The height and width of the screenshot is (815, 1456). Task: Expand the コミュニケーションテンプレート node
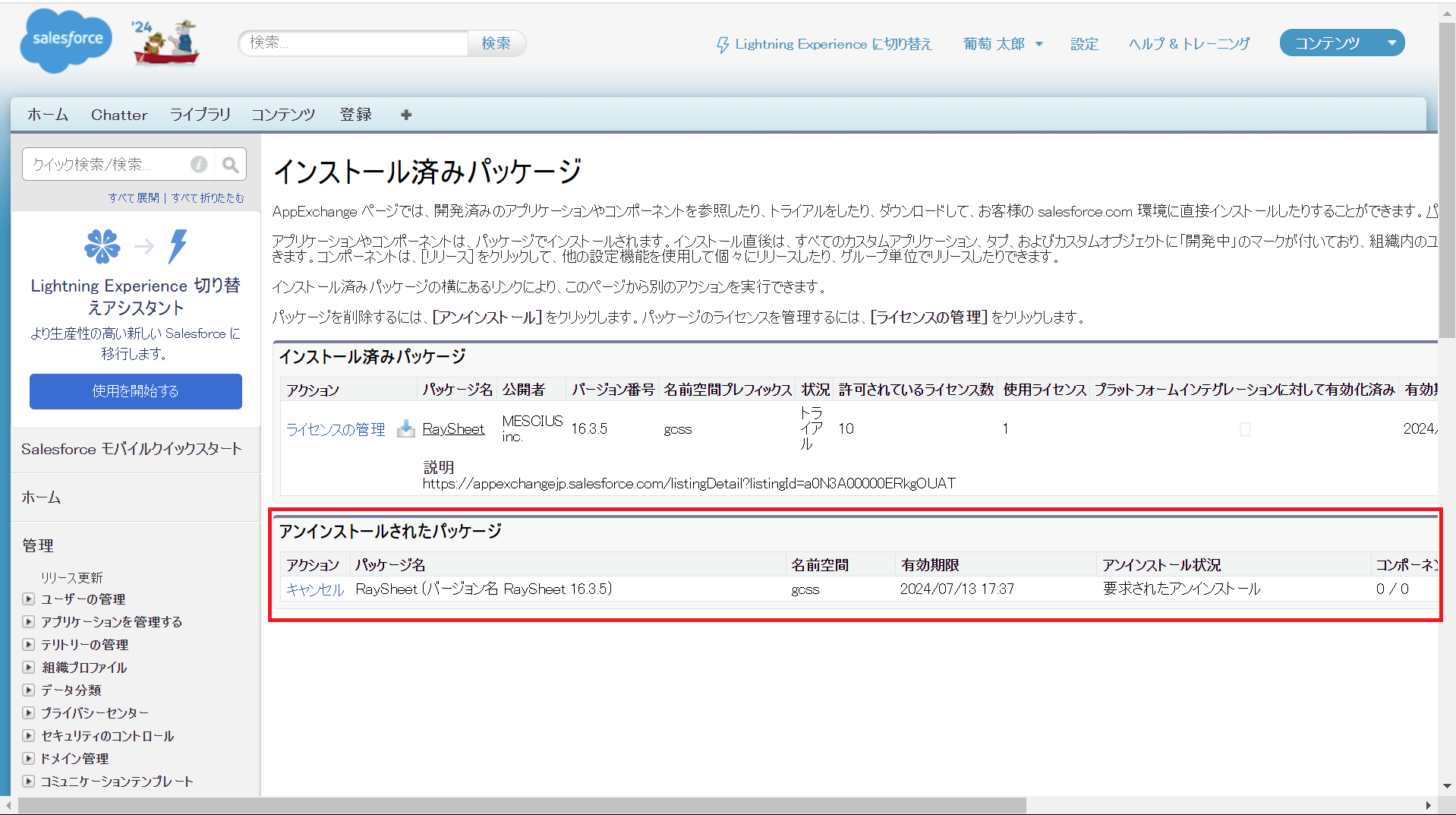pos(29,782)
